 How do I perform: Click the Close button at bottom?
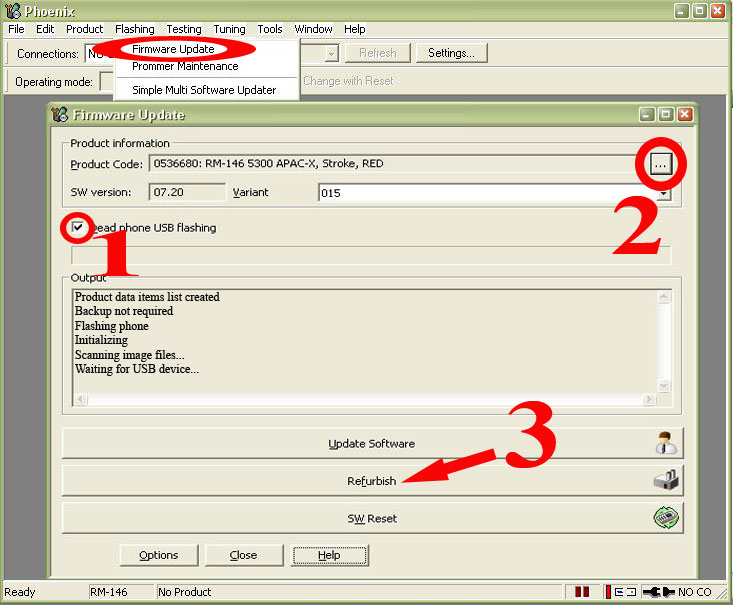(244, 555)
